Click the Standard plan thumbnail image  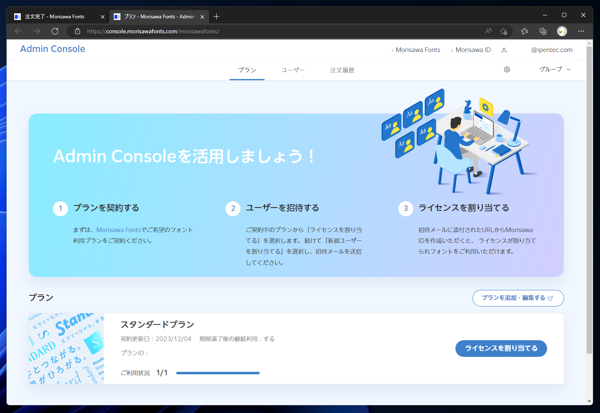[x=66, y=348]
